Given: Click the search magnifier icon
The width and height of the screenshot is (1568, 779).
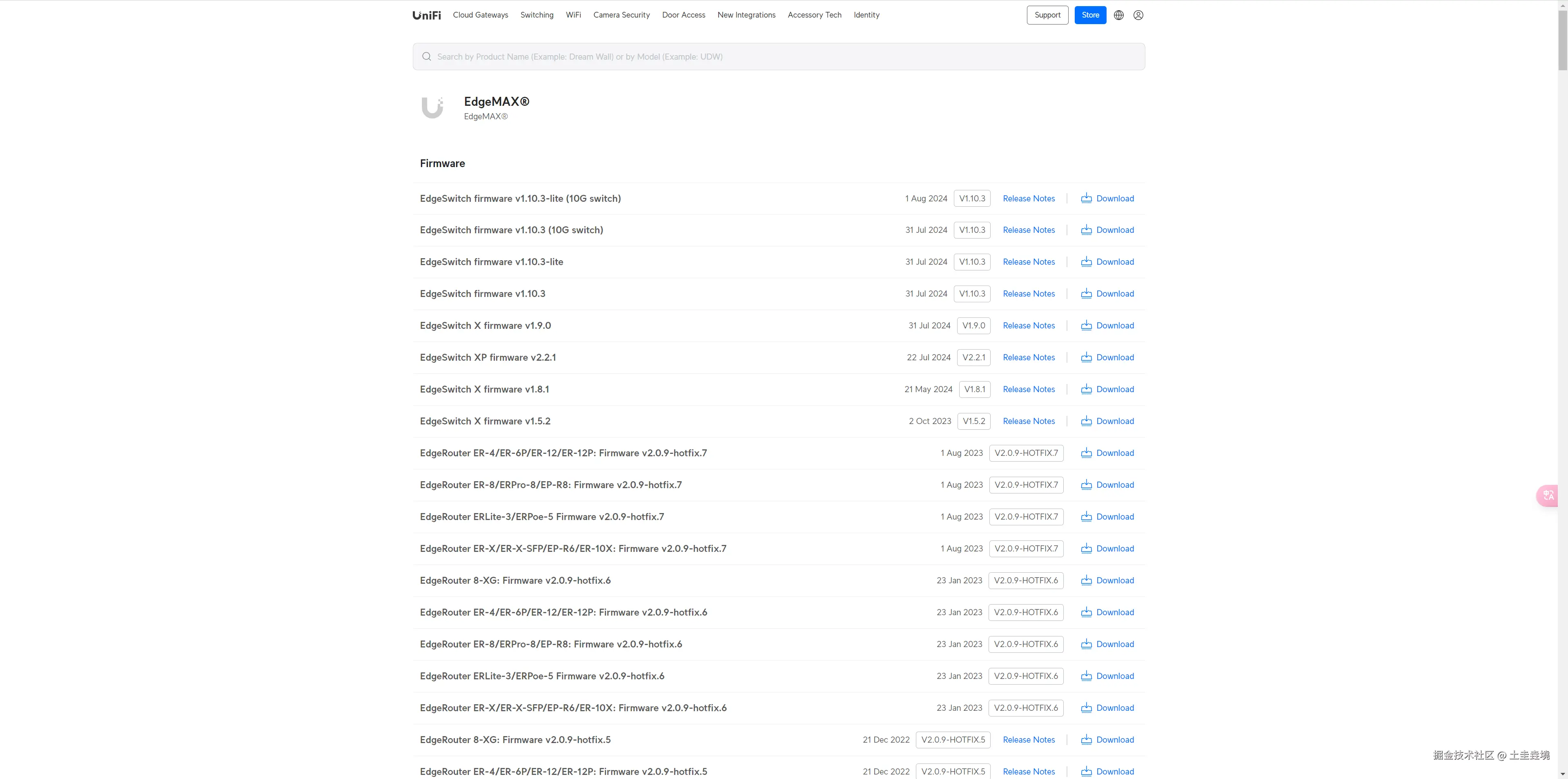Looking at the screenshot, I should point(427,57).
